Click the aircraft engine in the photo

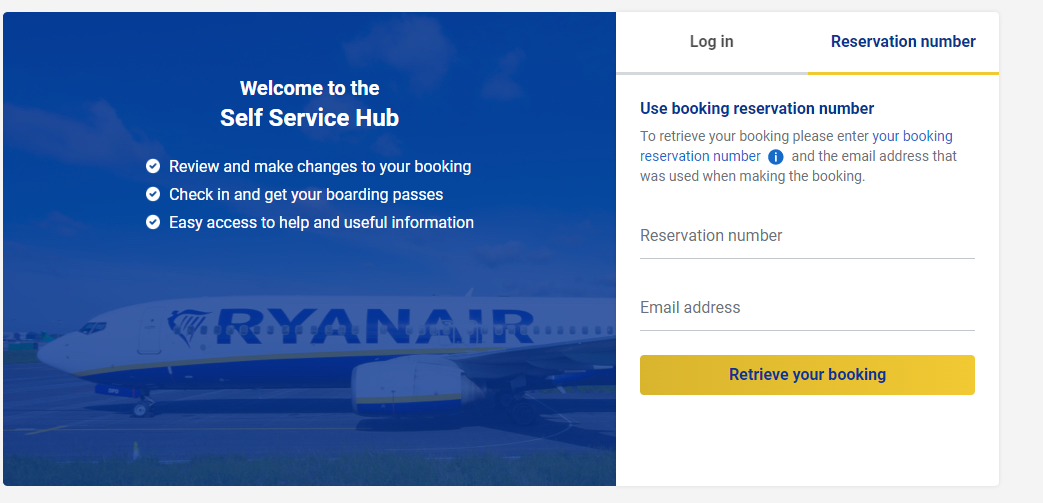405,383
